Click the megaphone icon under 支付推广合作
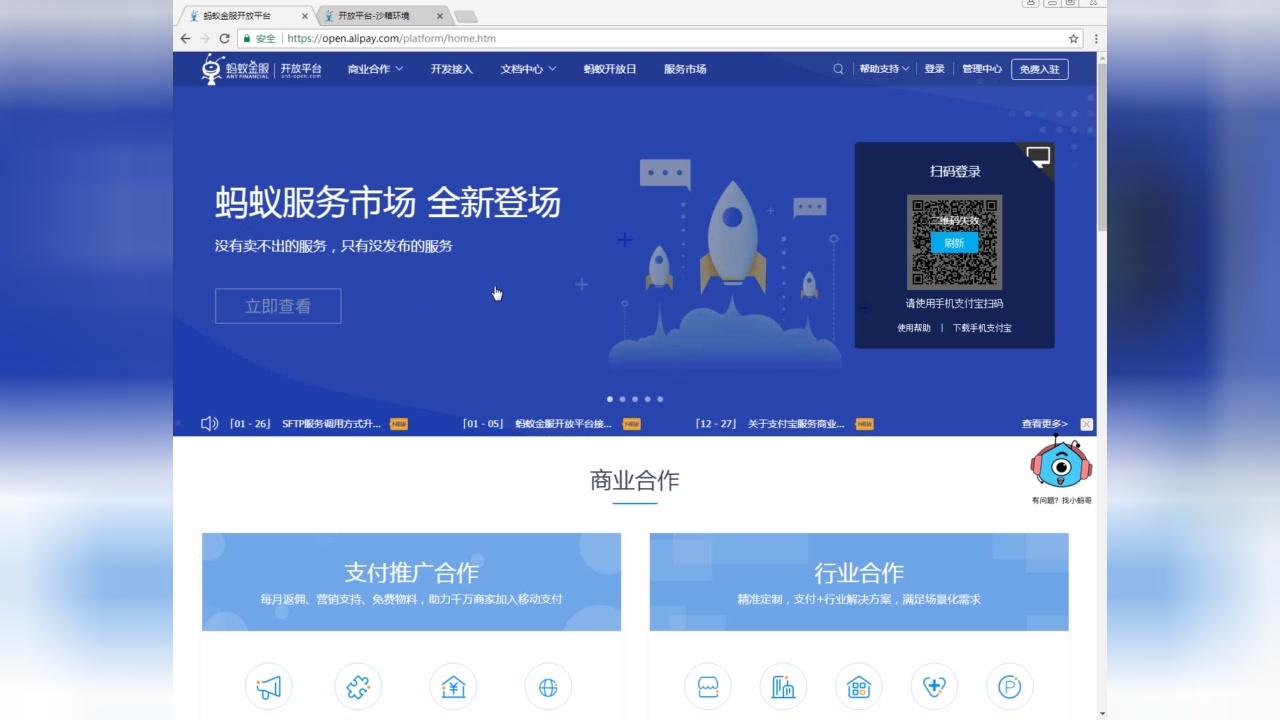 coord(269,687)
